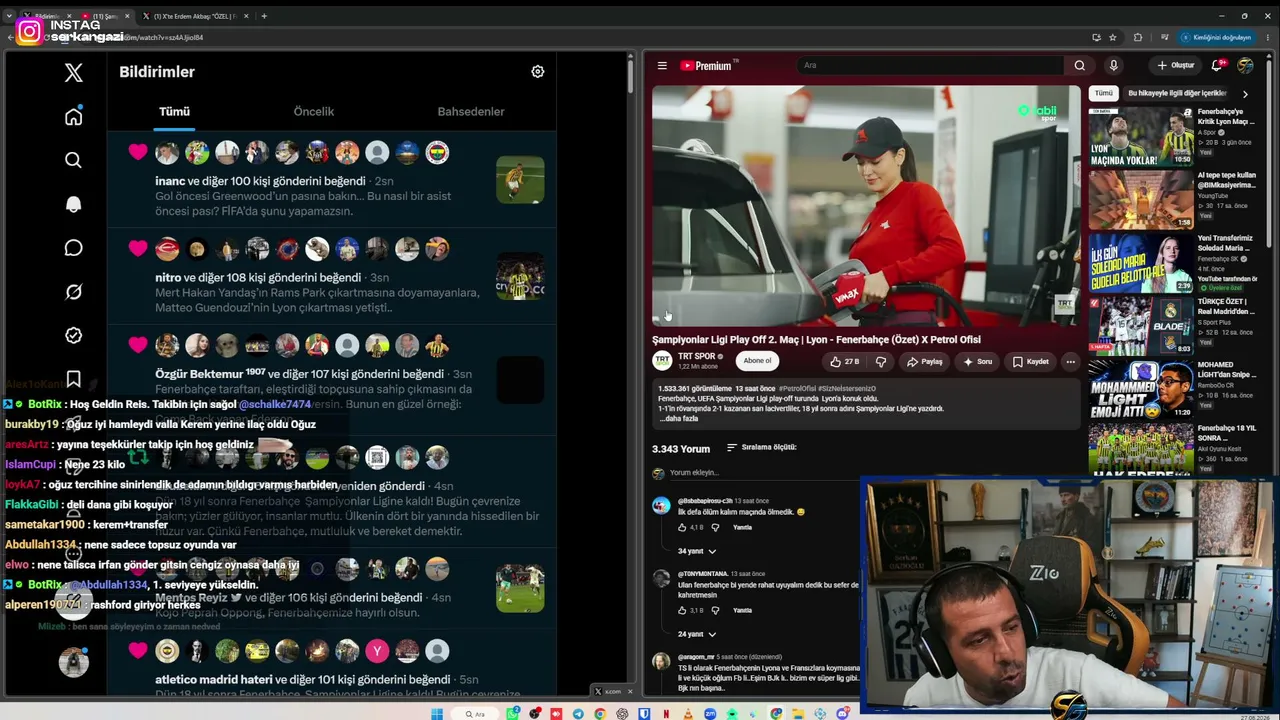Open TRT SPOR channel avatar
The image size is (1280, 720).
[x=662, y=361]
